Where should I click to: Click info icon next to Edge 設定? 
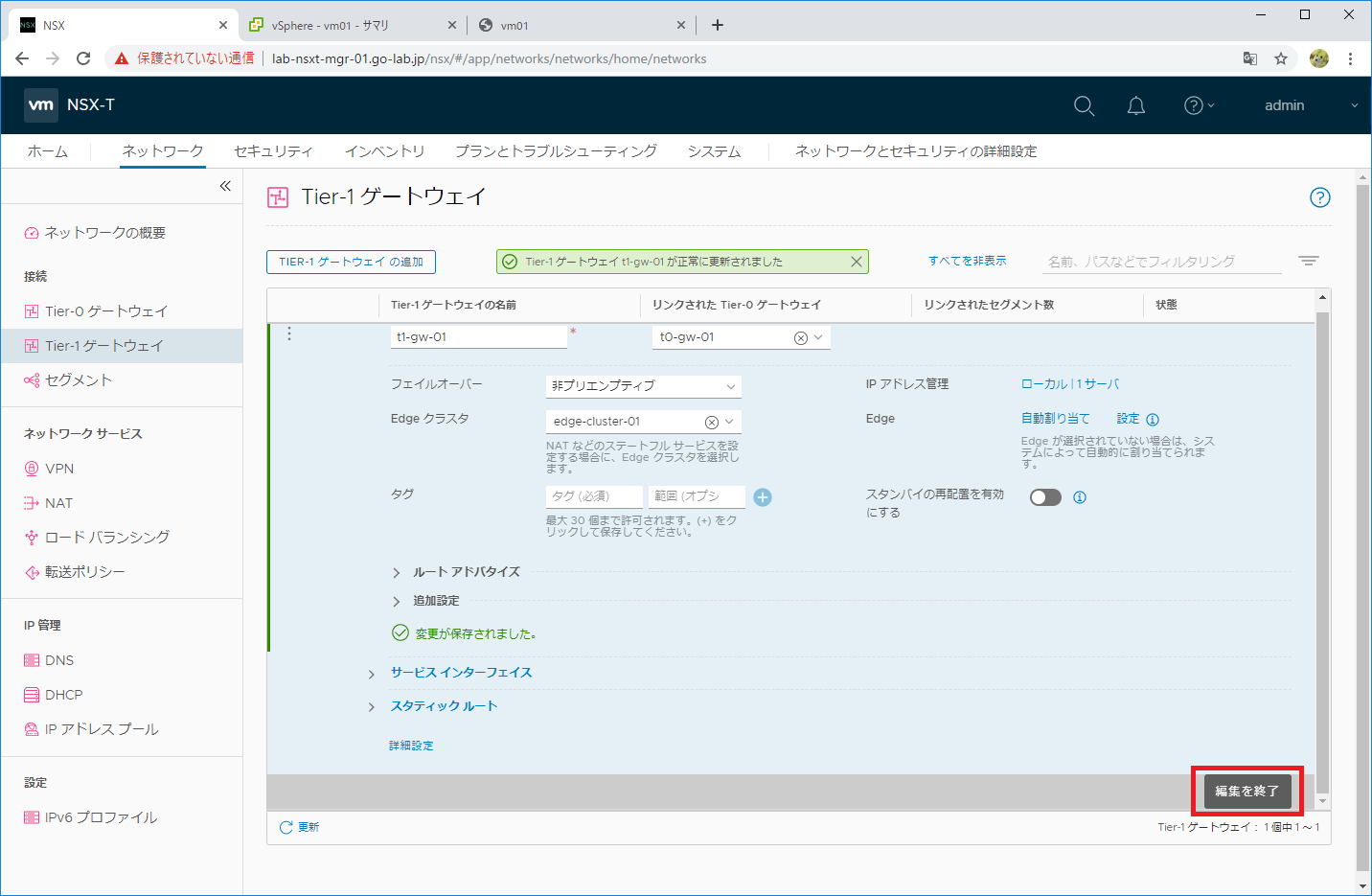(1153, 420)
